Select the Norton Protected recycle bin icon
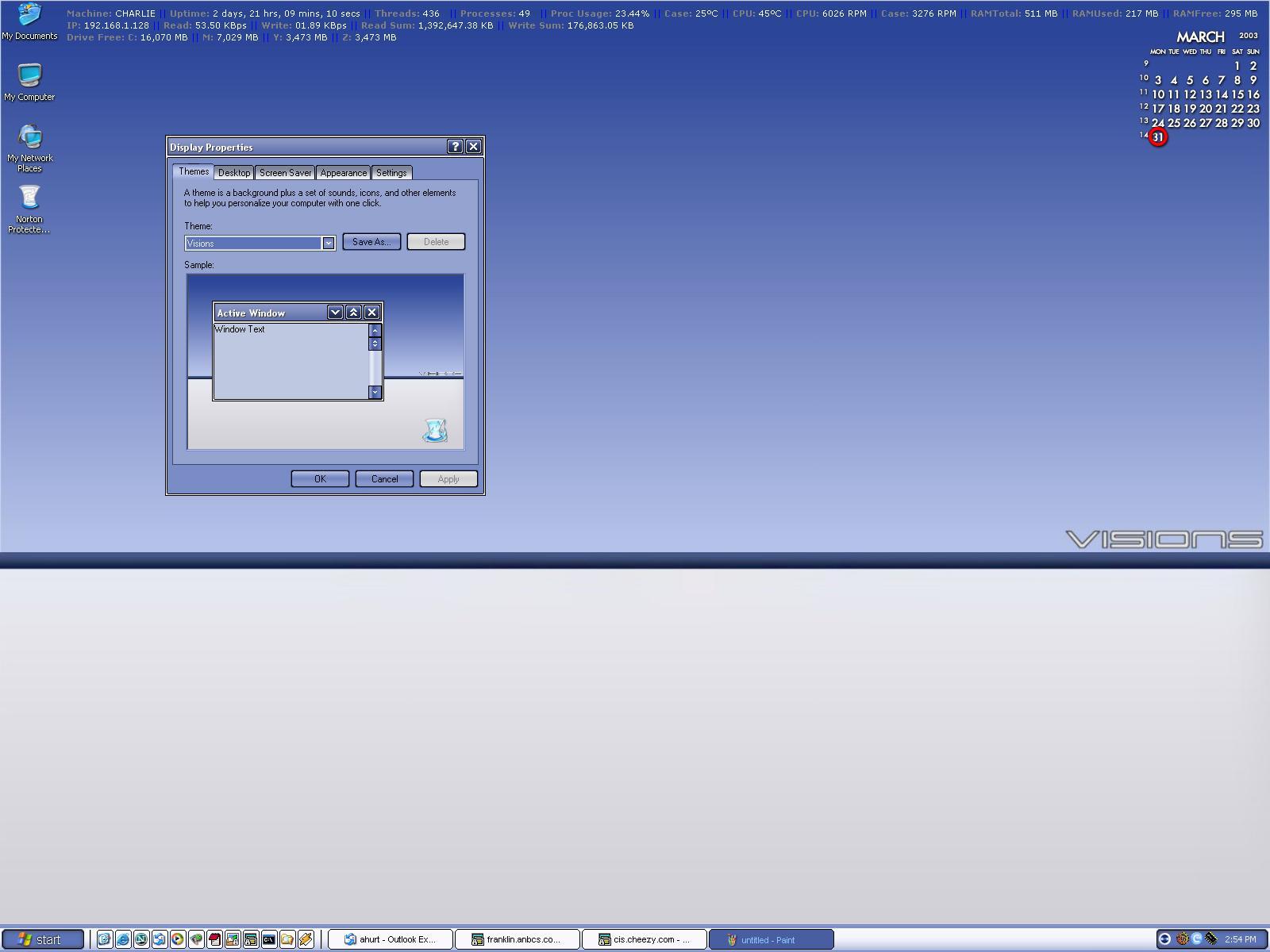 [29, 209]
